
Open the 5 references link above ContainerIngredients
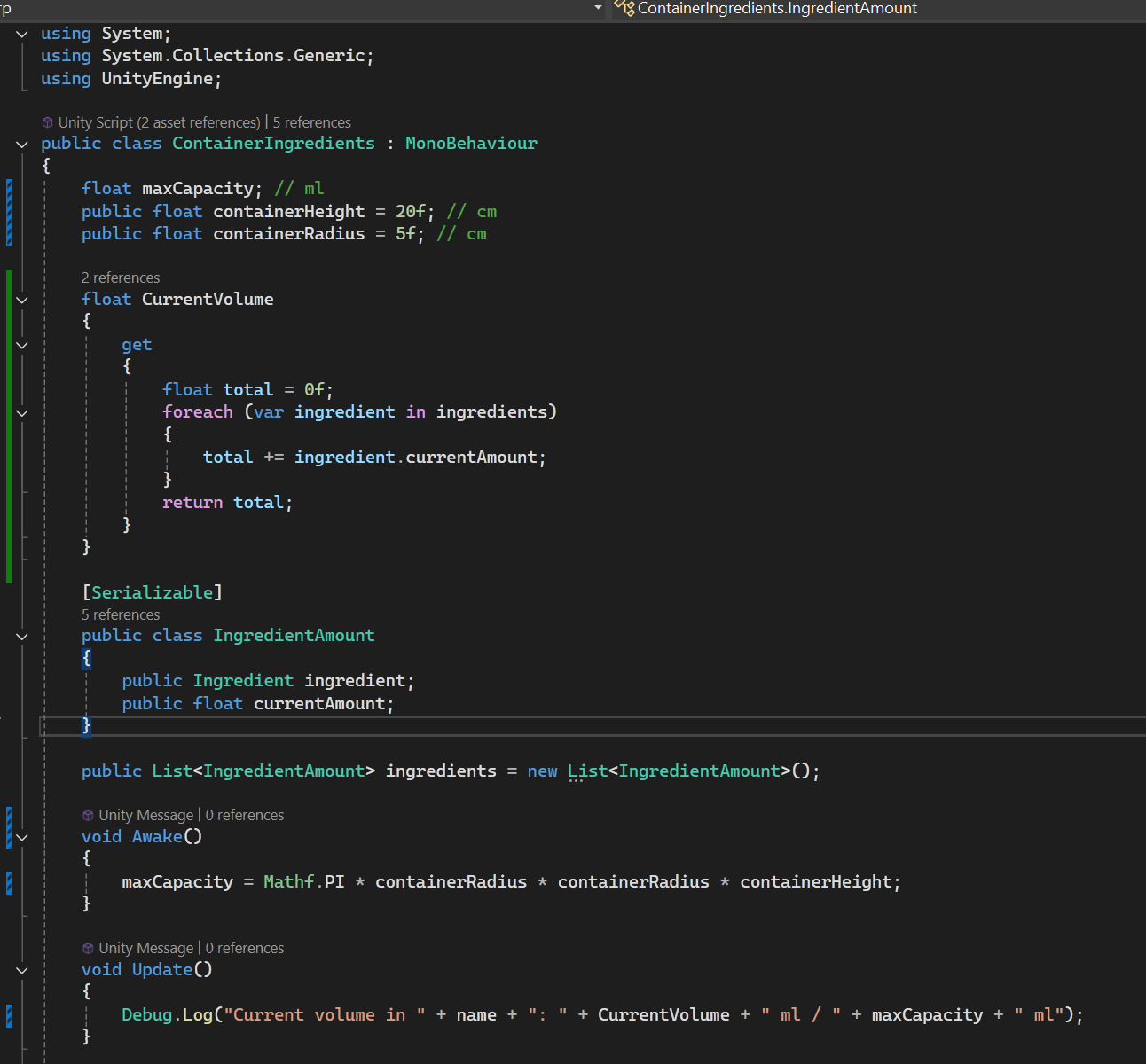[312, 122]
